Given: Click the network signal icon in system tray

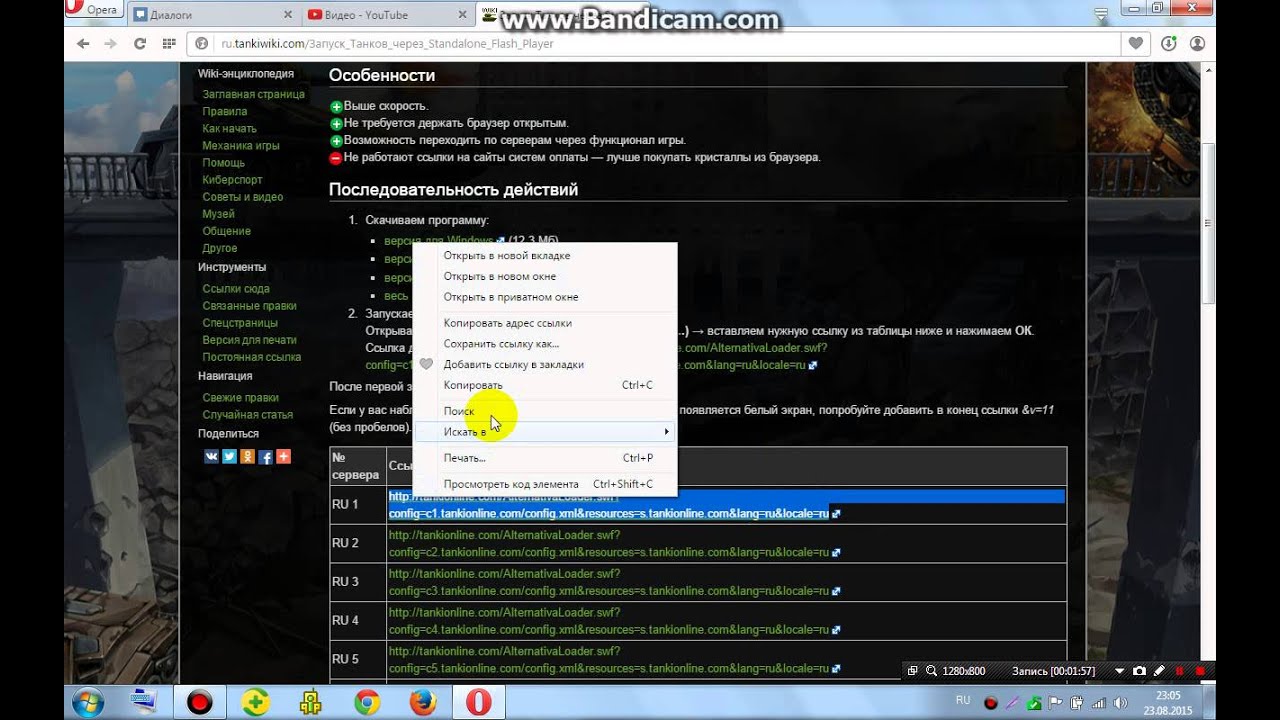Looking at the screenshot, I should click(1100, 703).
